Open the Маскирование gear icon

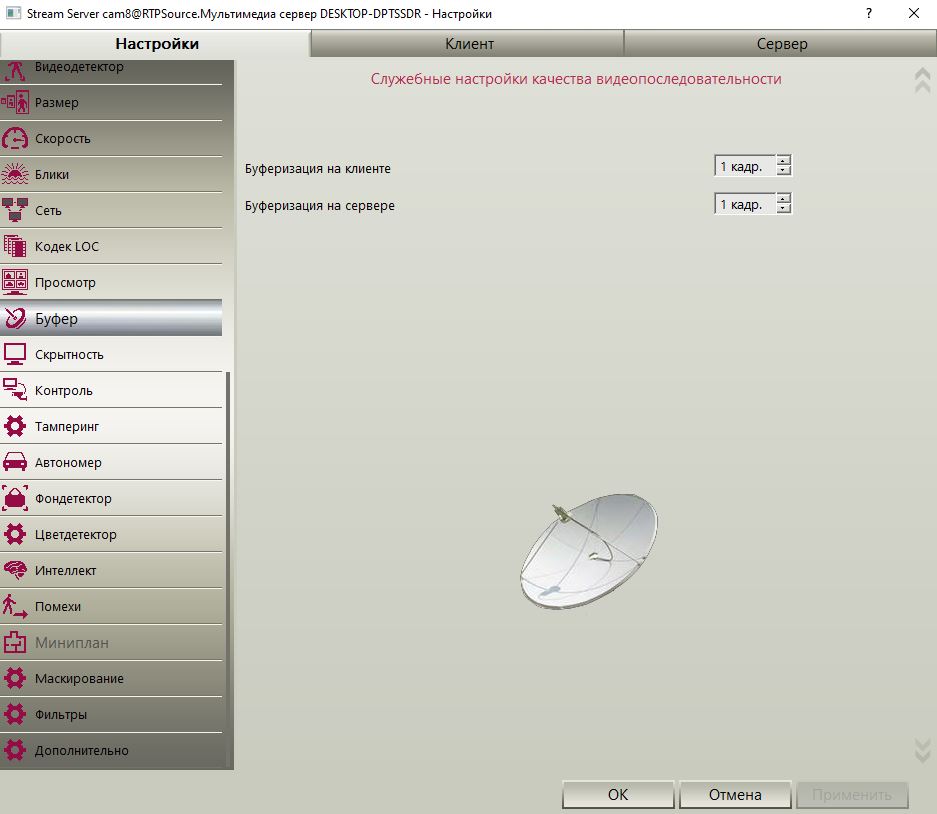pyautogui.click(x=15, y=678)
